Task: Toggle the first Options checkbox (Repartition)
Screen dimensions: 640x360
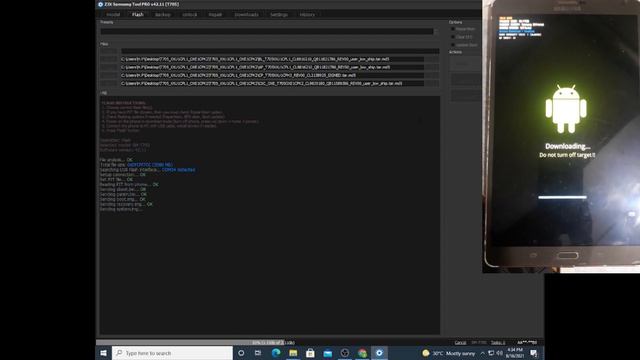Action: click(453, 29)
